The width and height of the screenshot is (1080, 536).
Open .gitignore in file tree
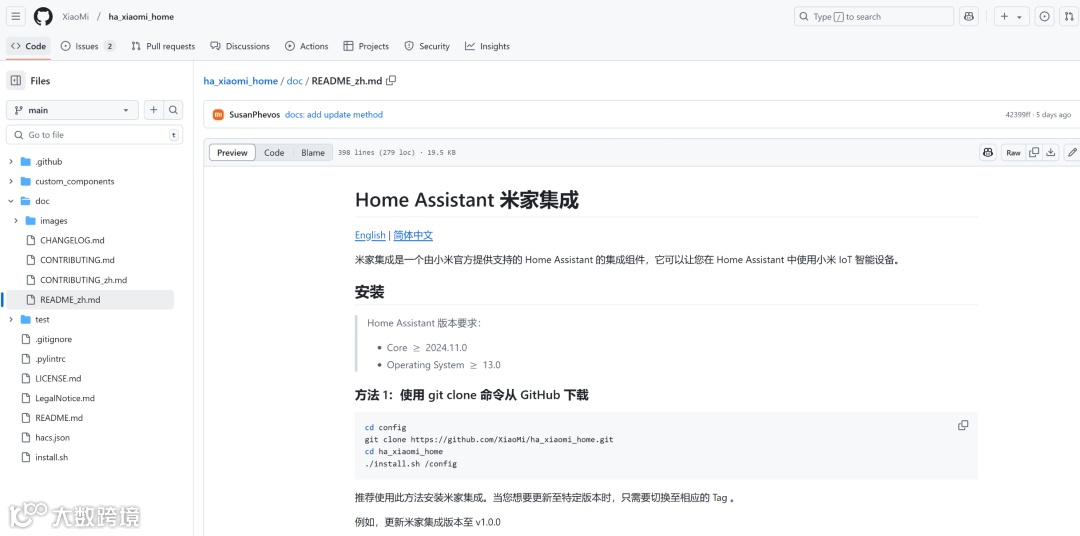click(54, 340)
